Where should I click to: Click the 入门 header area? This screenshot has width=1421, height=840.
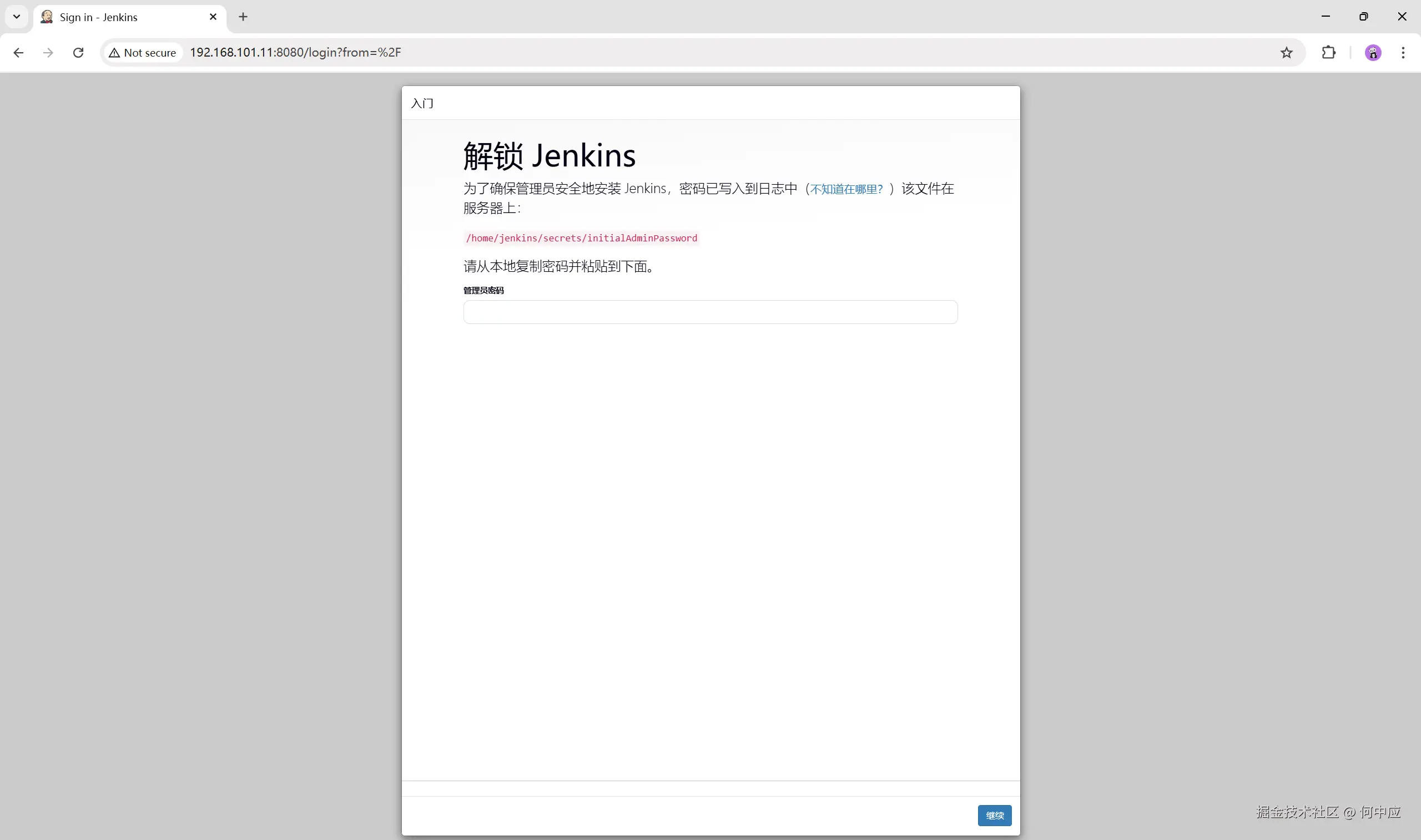[422, 103]
